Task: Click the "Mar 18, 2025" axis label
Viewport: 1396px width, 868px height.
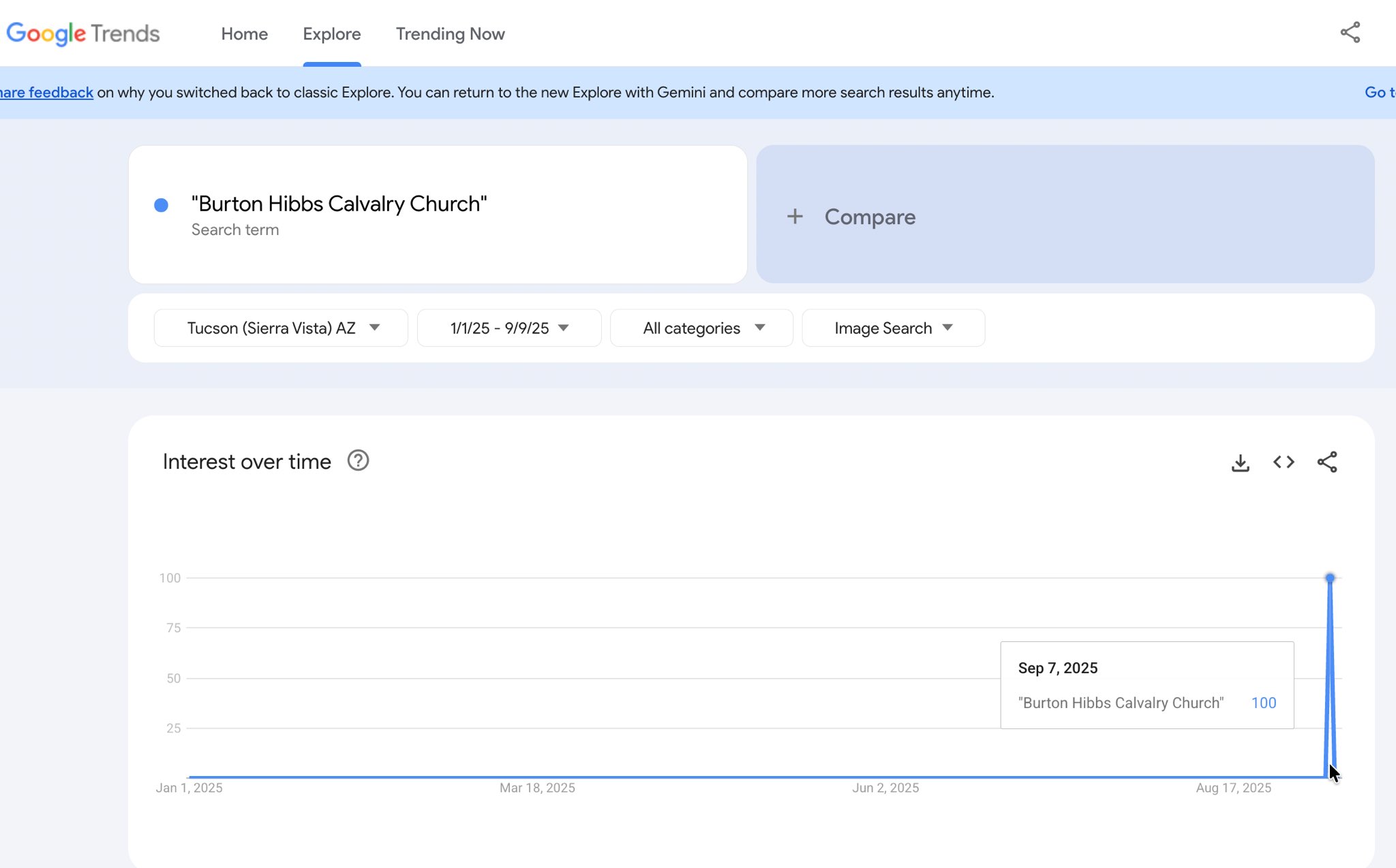Action: coord(537,788)
